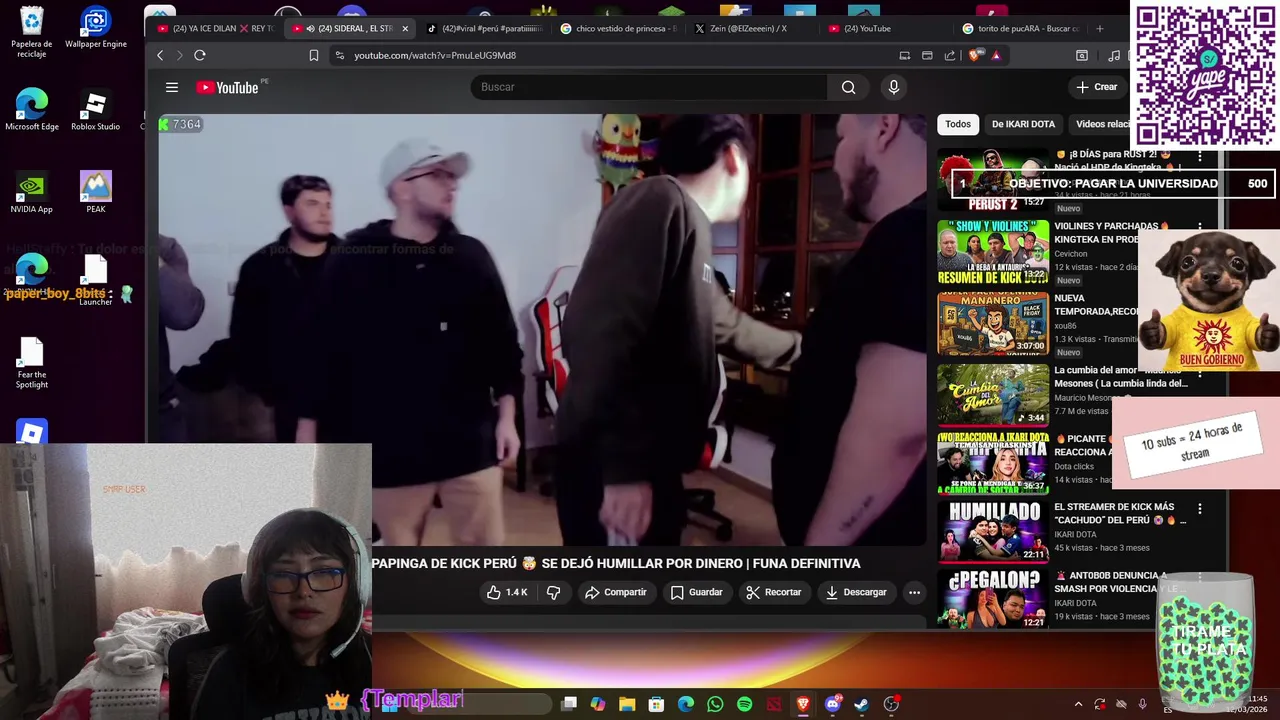Open Fear the Spotlight desktop file

pos(31,362)
